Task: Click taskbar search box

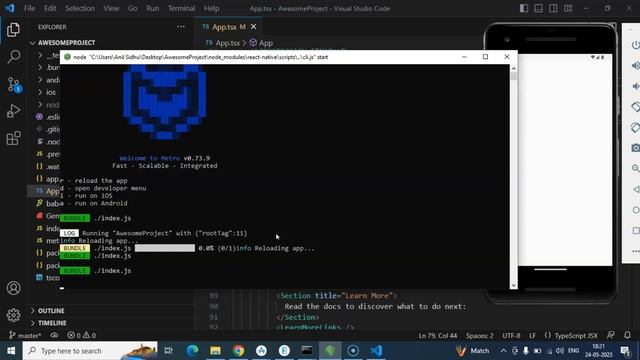Action: [90, 351]
